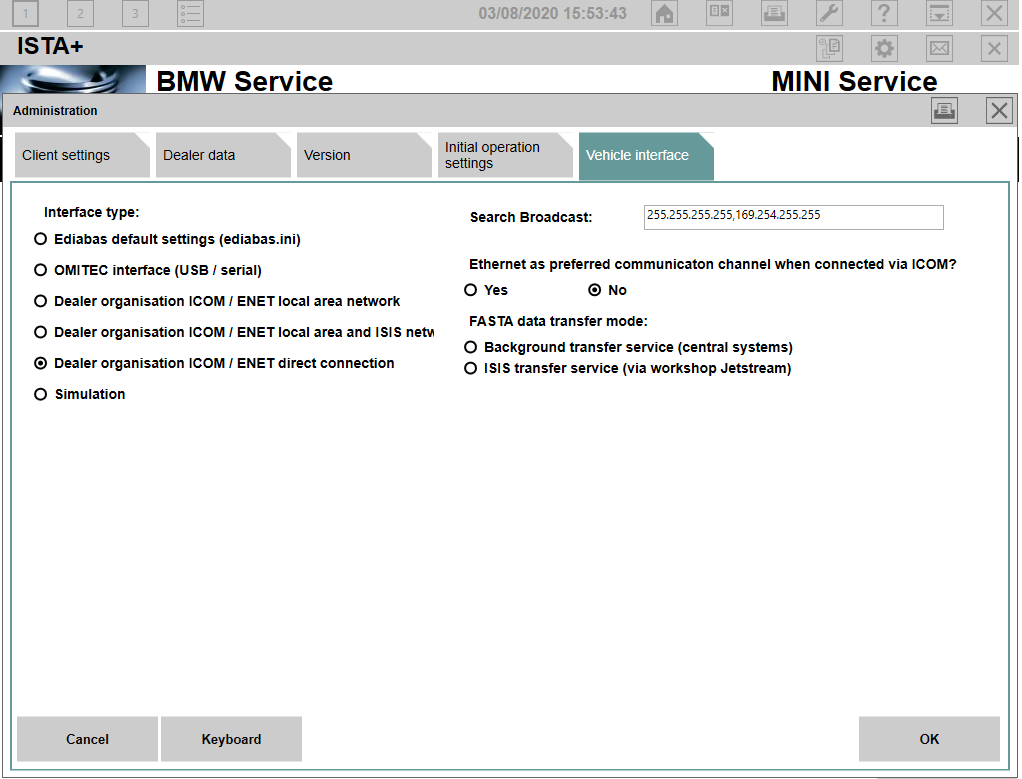Select ICOM / ENET direct connection
1022x779 pixels.
coord(214,363)
